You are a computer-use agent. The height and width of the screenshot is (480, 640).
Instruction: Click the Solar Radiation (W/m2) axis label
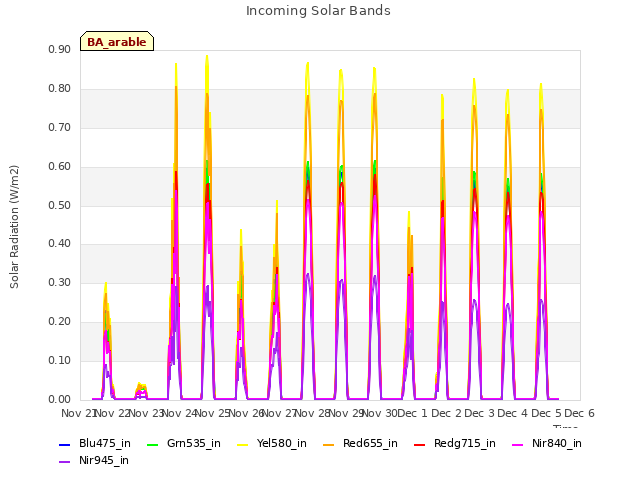pos(14,227)
